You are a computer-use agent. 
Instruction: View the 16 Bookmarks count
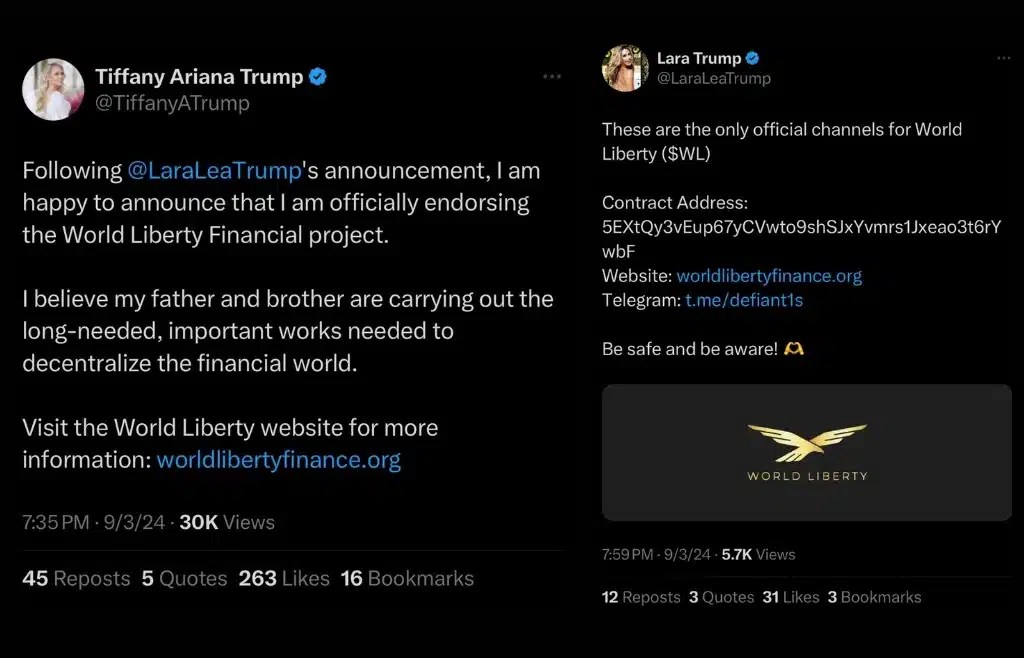pyautogui.click(x=407, y=578)
